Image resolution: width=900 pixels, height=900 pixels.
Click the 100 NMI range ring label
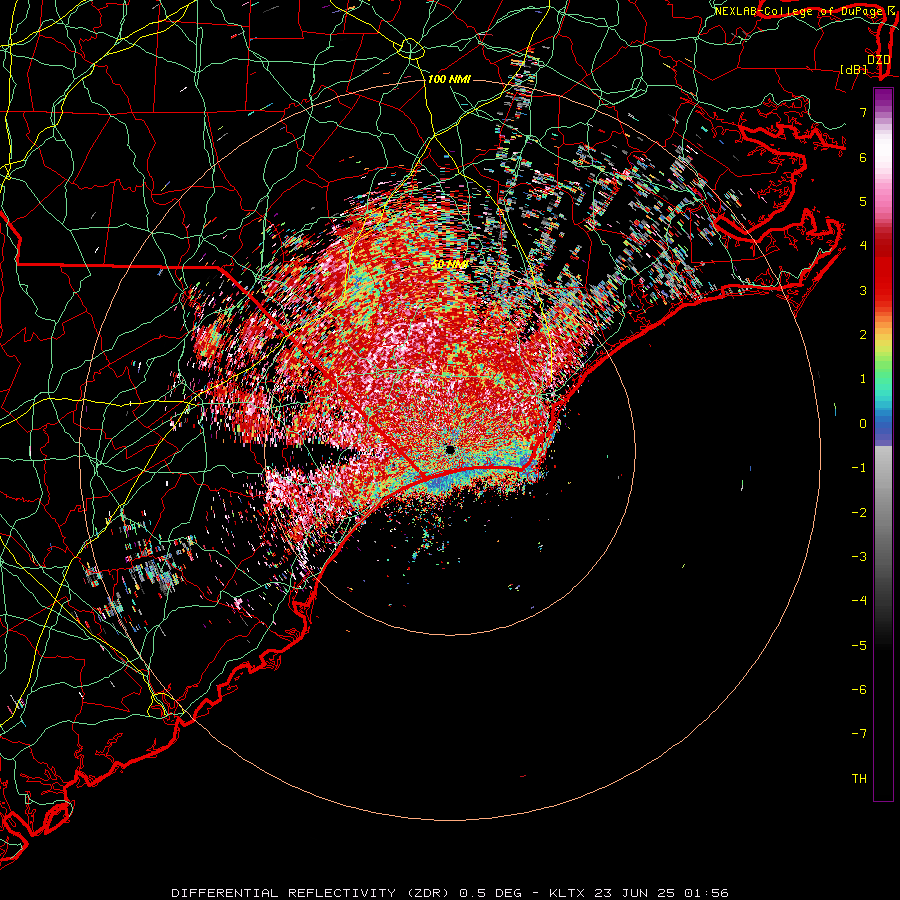449,79
